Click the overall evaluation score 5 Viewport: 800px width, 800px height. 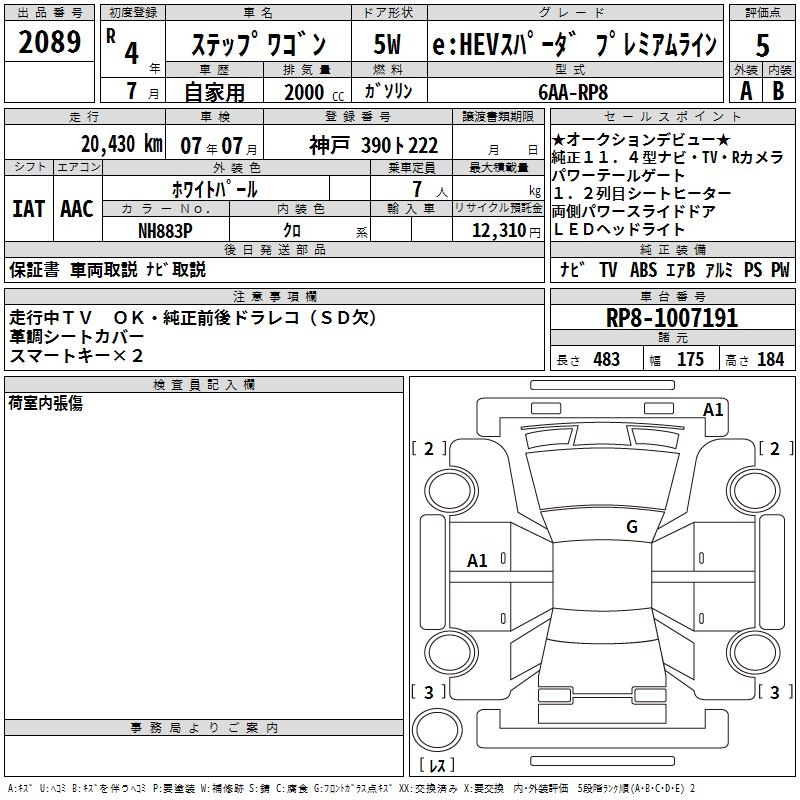(x=762, y=45)
